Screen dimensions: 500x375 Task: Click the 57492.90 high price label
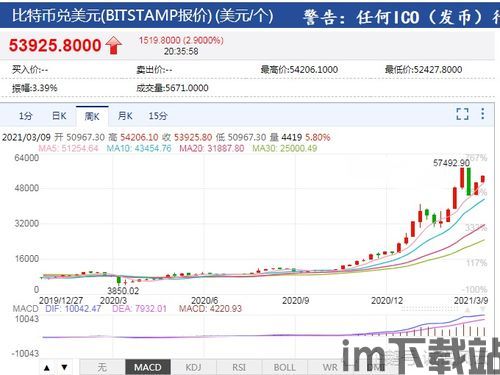pyautogui.click(x=451, y=163)
